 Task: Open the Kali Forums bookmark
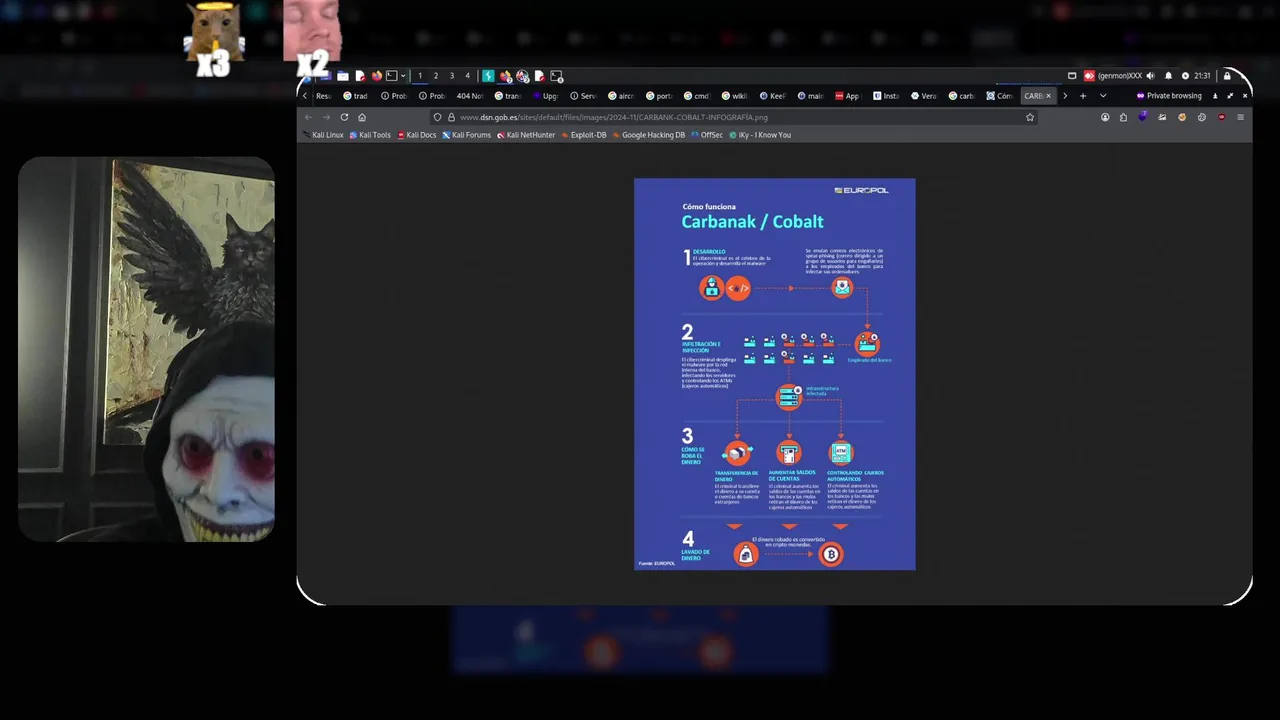click(467, 135)
